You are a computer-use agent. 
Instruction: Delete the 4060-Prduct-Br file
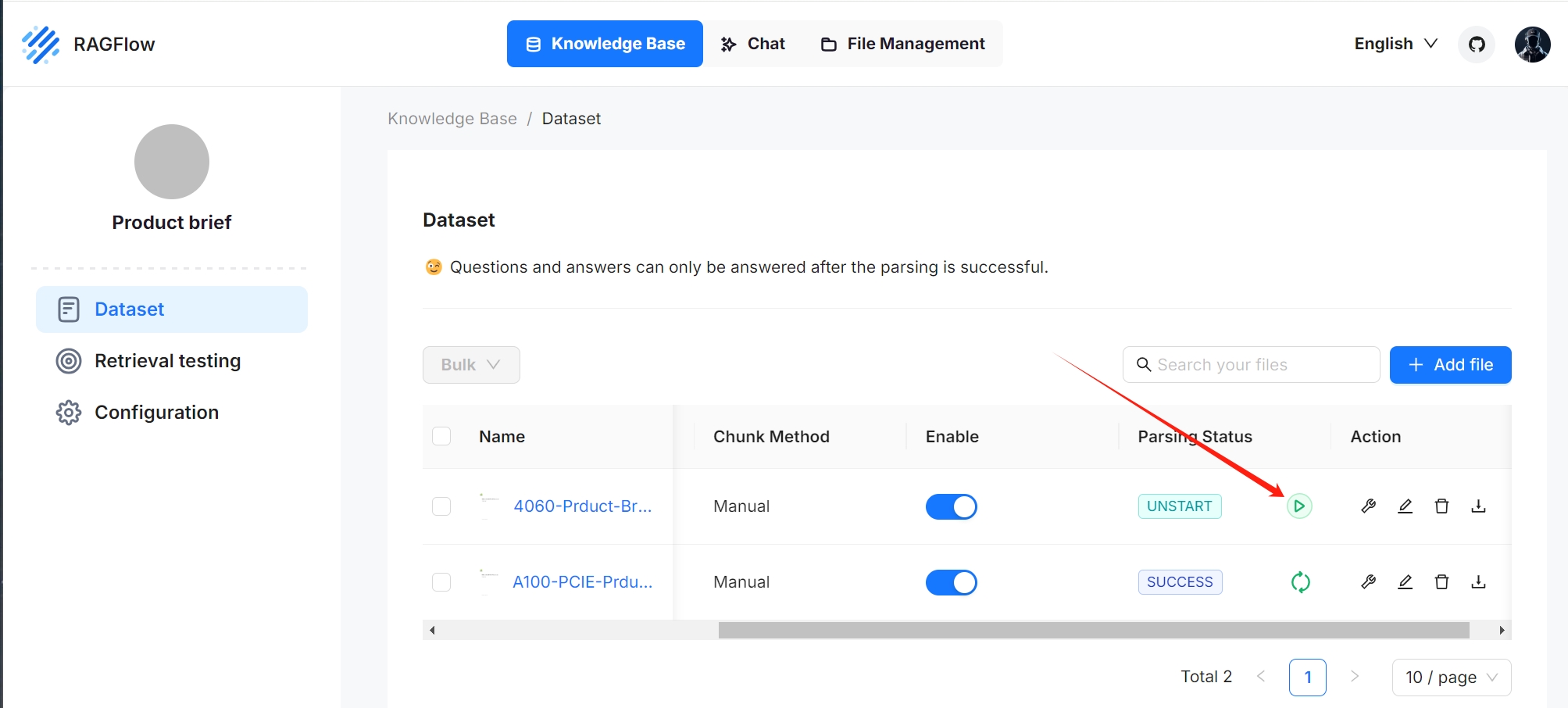tap(1441, 506)
